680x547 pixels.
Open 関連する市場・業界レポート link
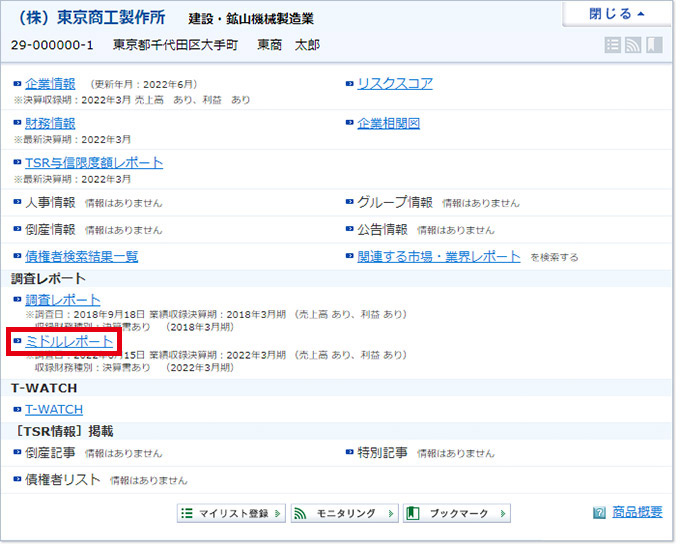click(438, 256)
